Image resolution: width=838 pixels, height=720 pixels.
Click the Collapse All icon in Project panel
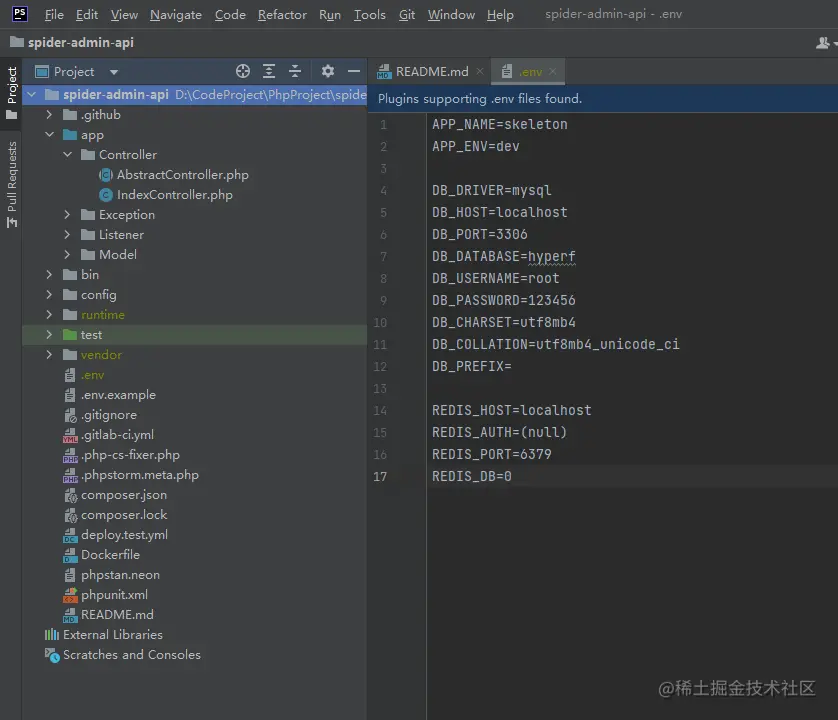pyautogui.click(x=294, y=71)
